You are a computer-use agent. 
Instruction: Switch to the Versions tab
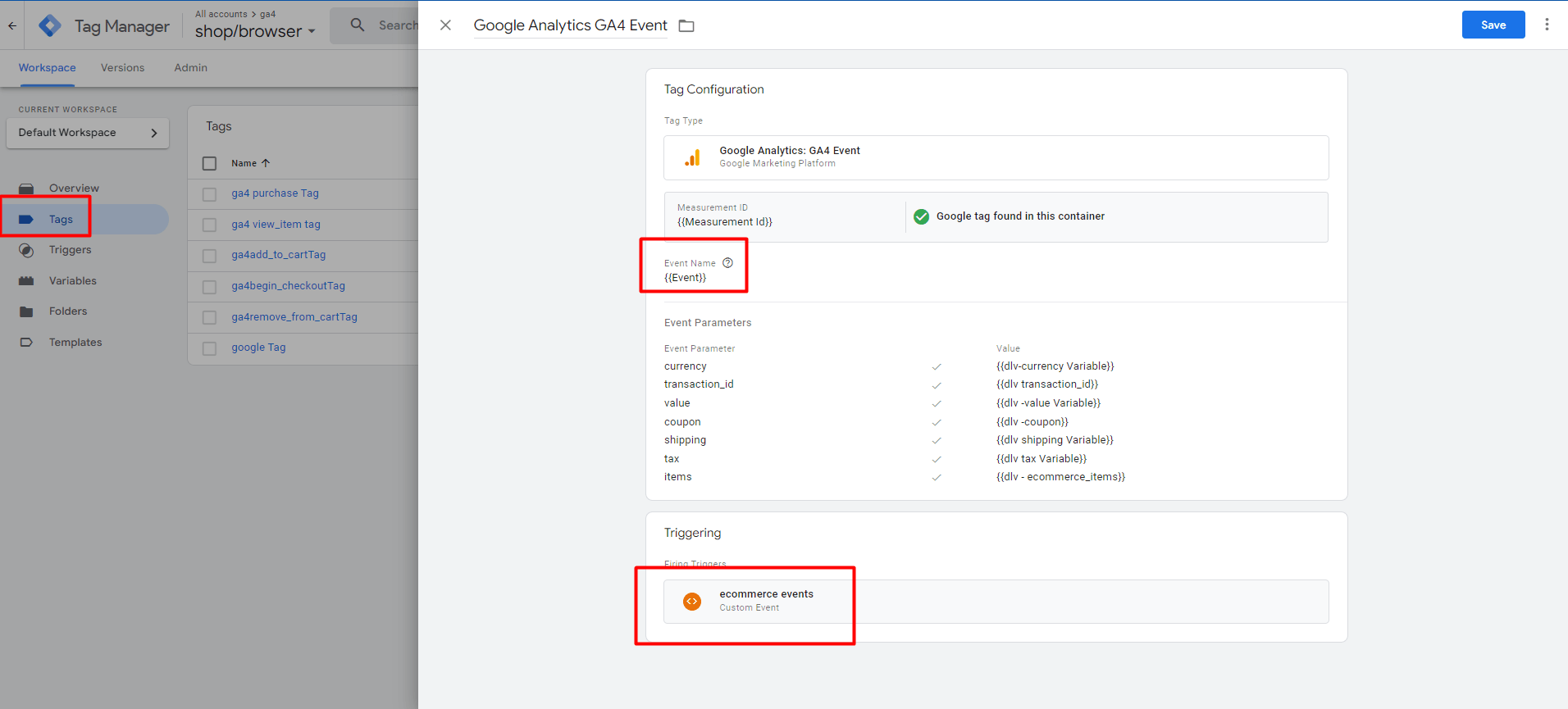[x=122, y=68]
